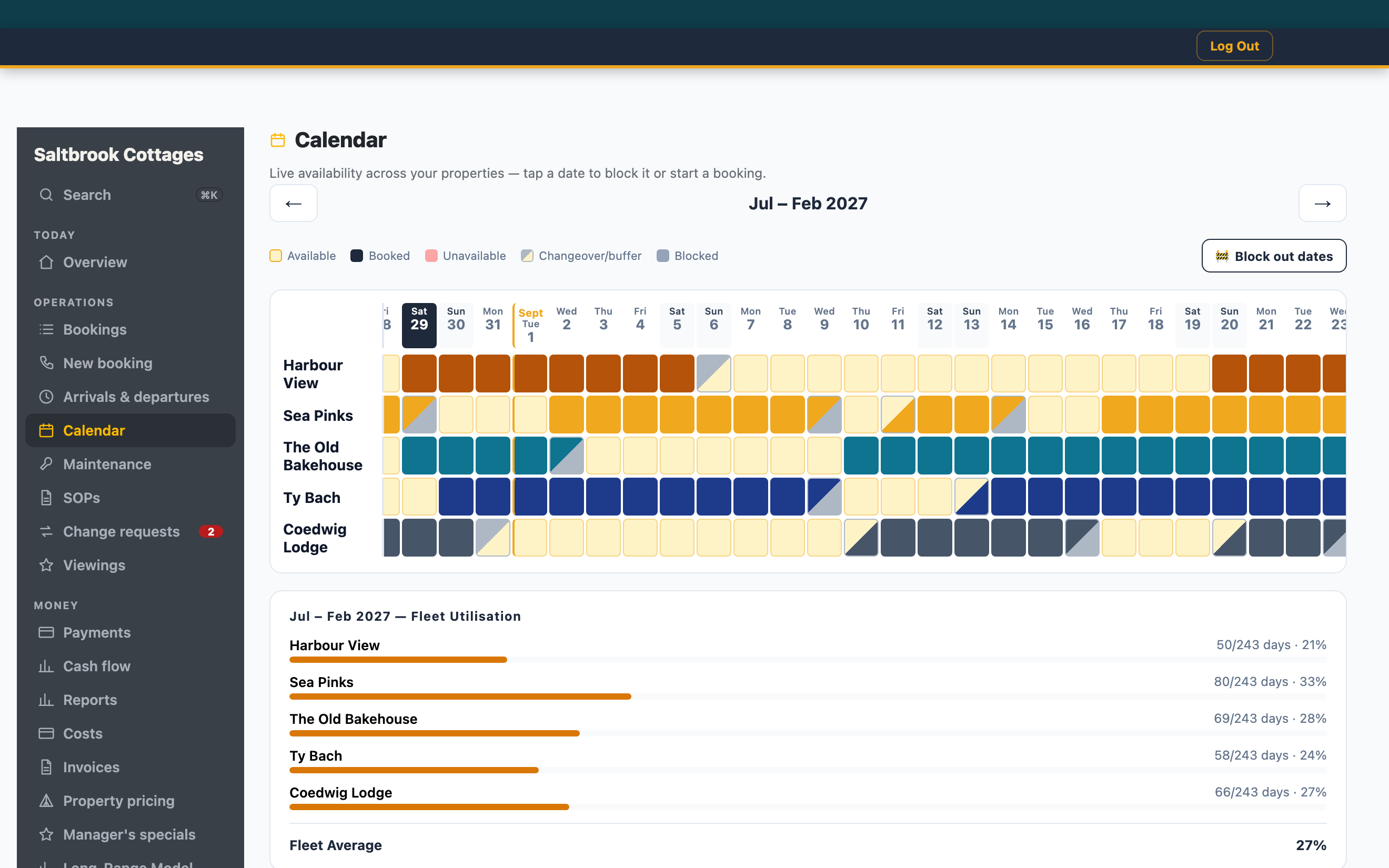Click Coedwig Lodge cell for Thu 10
The width and height of the screenshot is (1389, 868).
coord(861,538)
